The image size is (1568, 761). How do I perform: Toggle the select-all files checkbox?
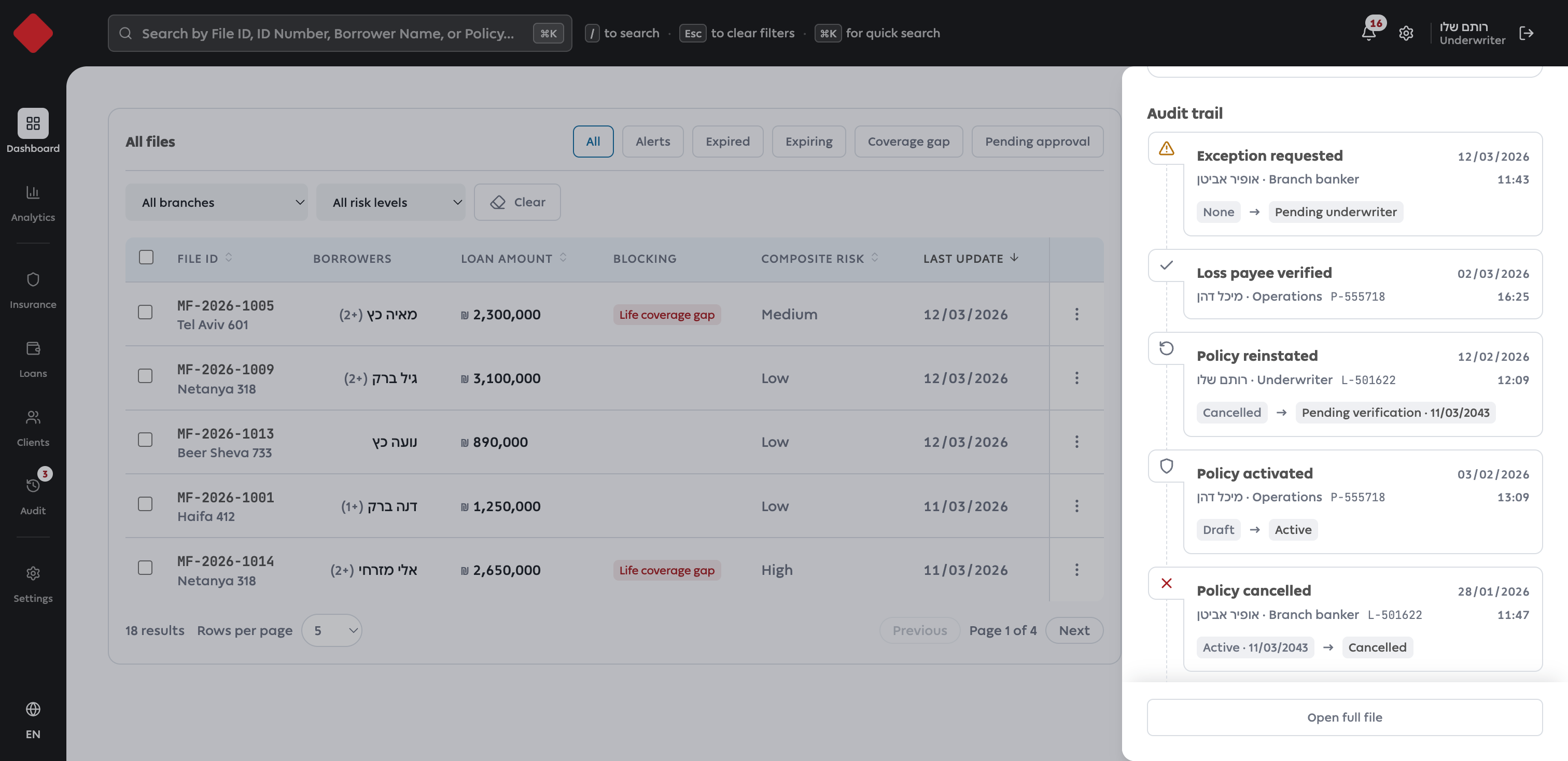pyautogui.click(x=146, y=257)
